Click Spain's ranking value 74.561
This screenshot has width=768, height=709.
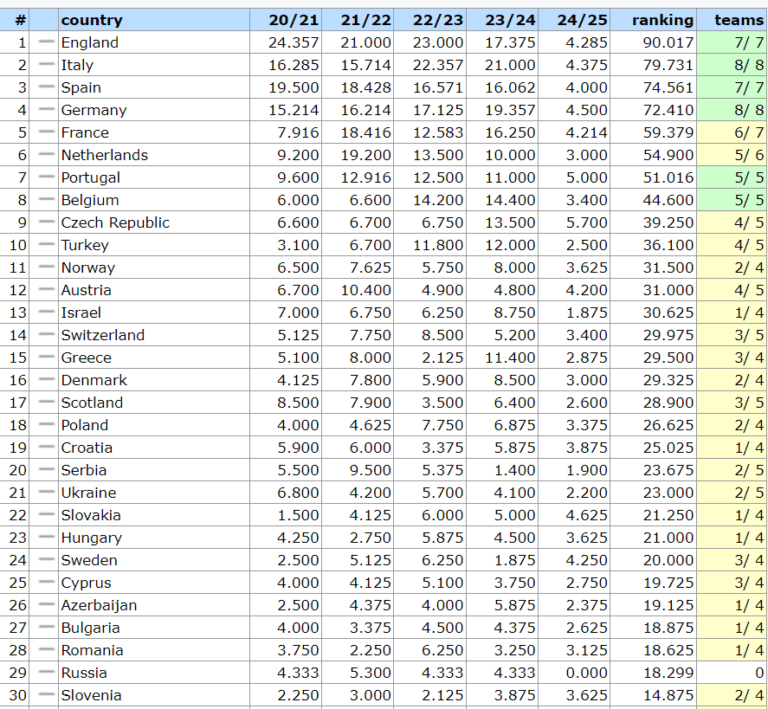pyautogui.click(x=665, y=87)
